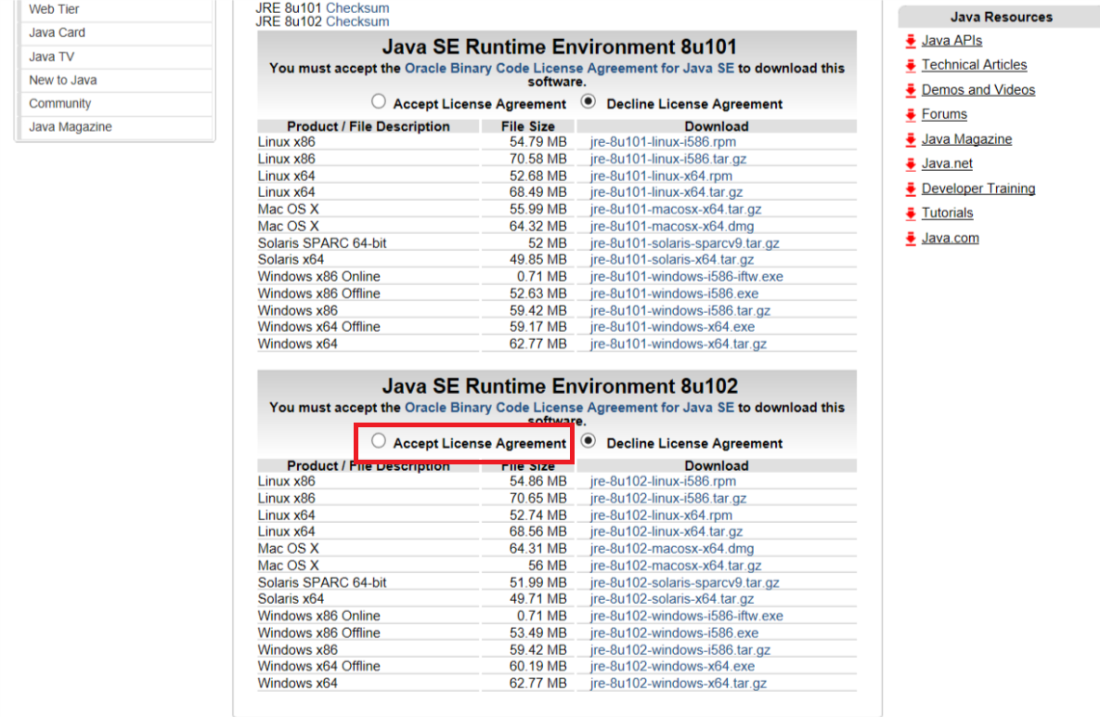This screenshot has height=717, width=1100.
Task: Click the arrow icon beside Java Magazine resource
Action: 911,140
